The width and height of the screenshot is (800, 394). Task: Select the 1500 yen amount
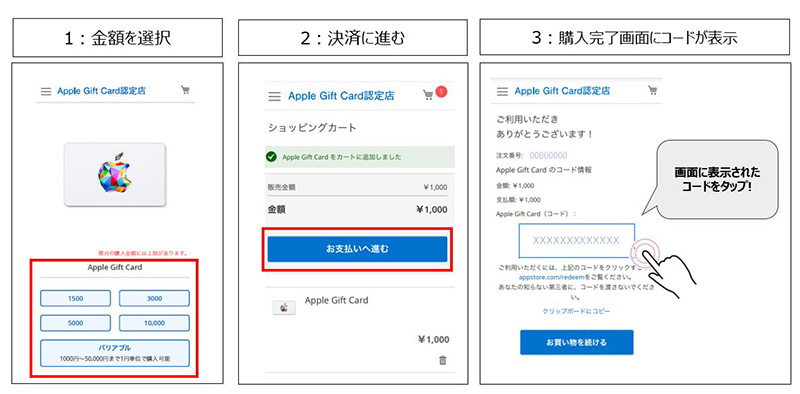click(76, 299)
